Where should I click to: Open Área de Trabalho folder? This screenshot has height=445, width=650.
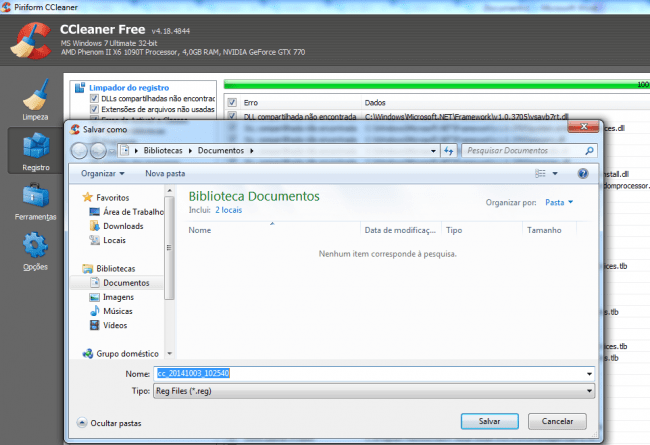[126, 212]
